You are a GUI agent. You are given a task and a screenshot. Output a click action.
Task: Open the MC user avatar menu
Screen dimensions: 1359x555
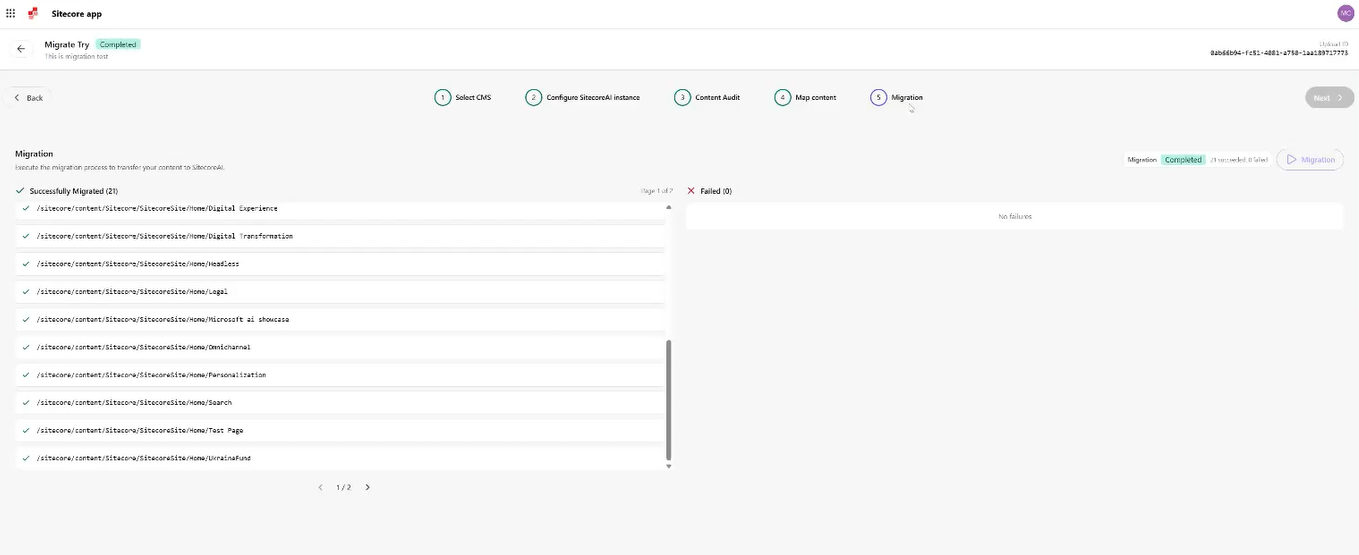pos(1345,13)
